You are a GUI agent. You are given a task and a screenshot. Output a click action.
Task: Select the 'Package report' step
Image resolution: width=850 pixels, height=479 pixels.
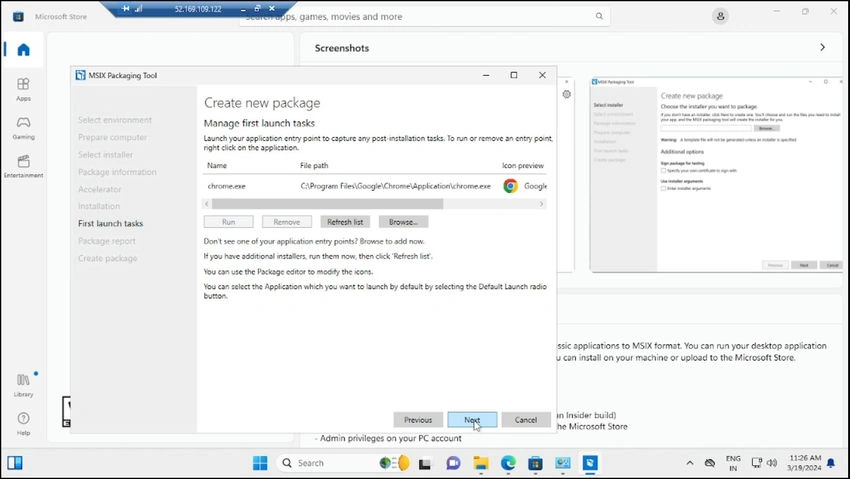tap(107, 241)
